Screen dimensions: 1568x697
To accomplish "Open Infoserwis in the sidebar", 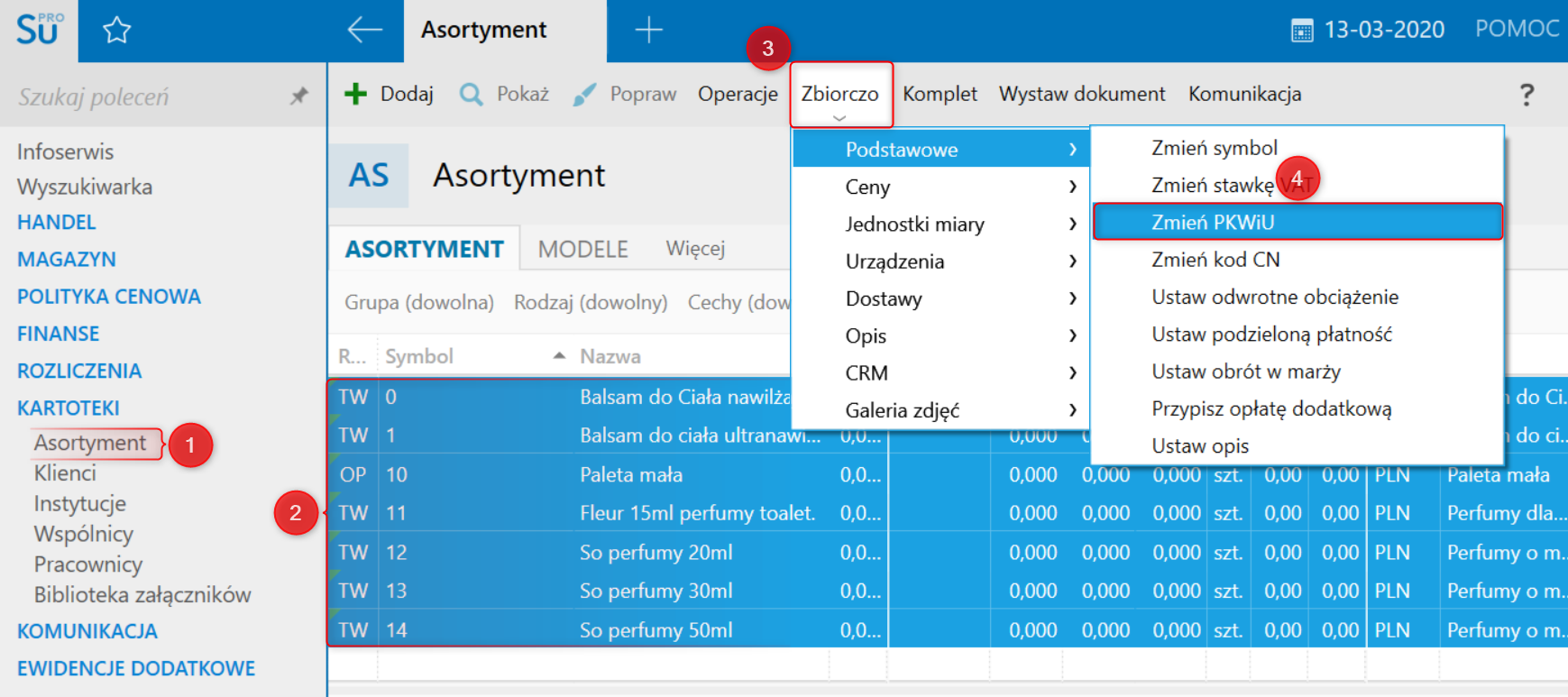I will click(x=65, y=151).
